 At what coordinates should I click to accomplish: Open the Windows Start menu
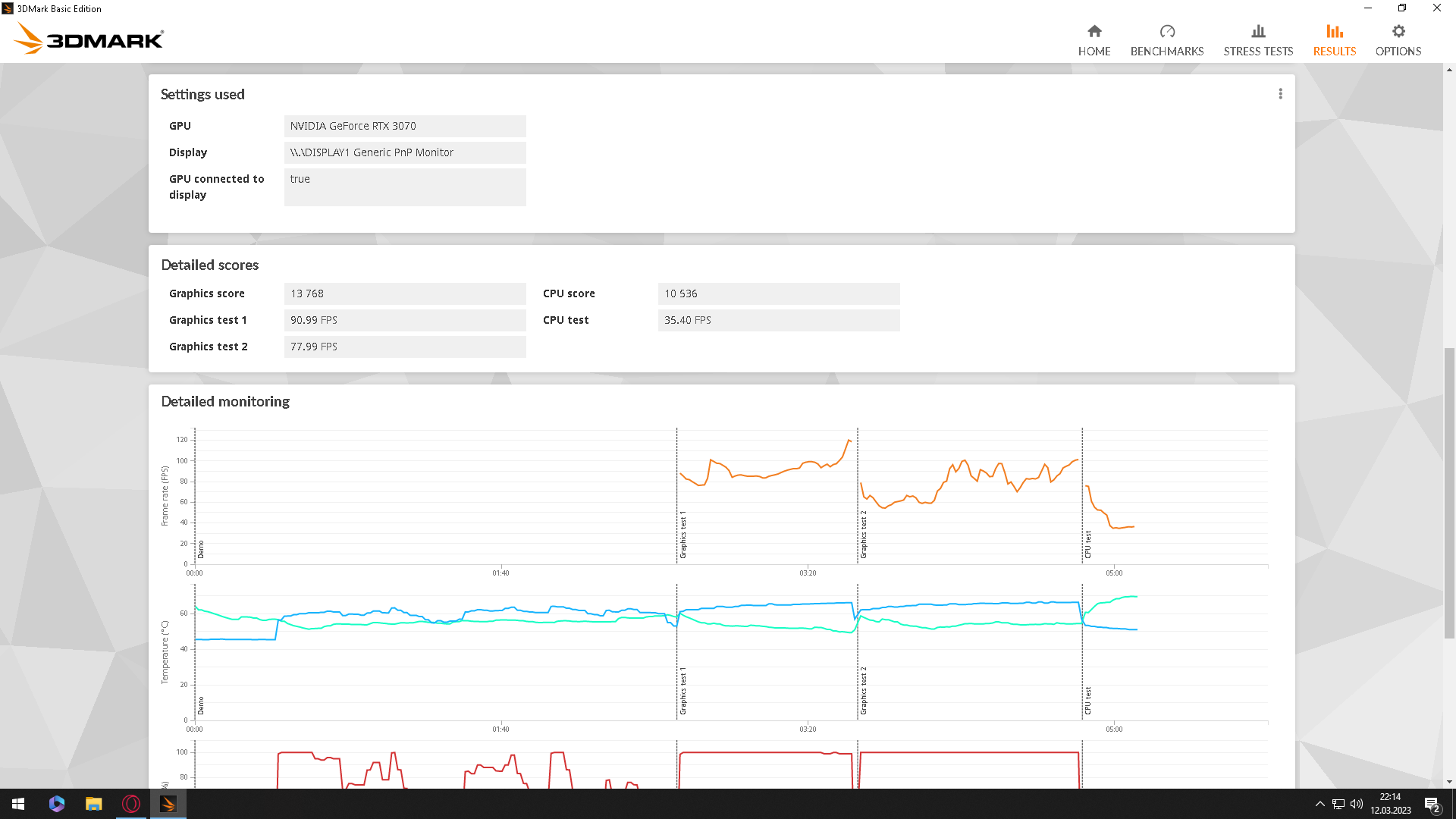tap(18, 804)
